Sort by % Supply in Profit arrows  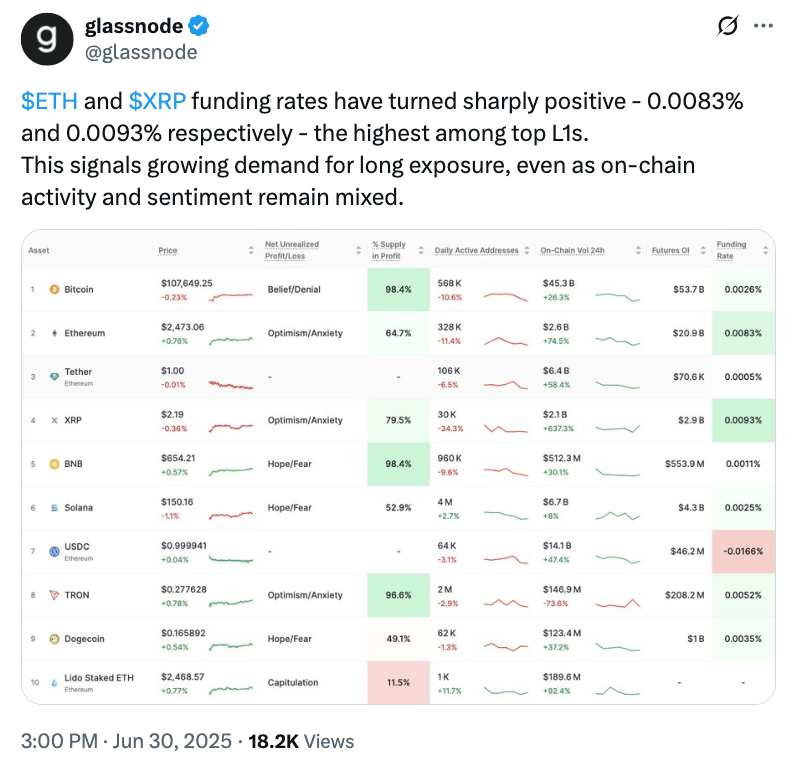point(421,250)
